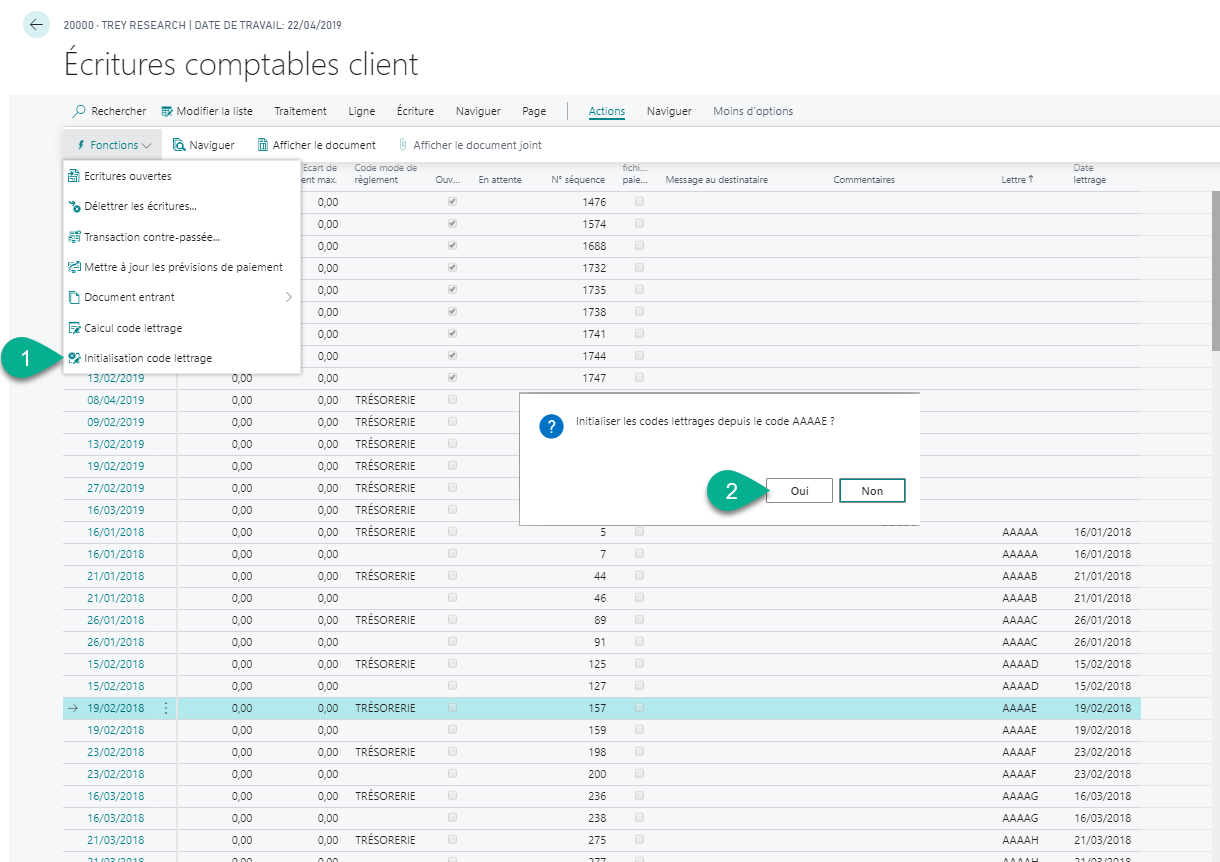Click the Naviguer binoculars icon in the toolbar
This screenshot has height=862, width=1220.
(179, 145)
